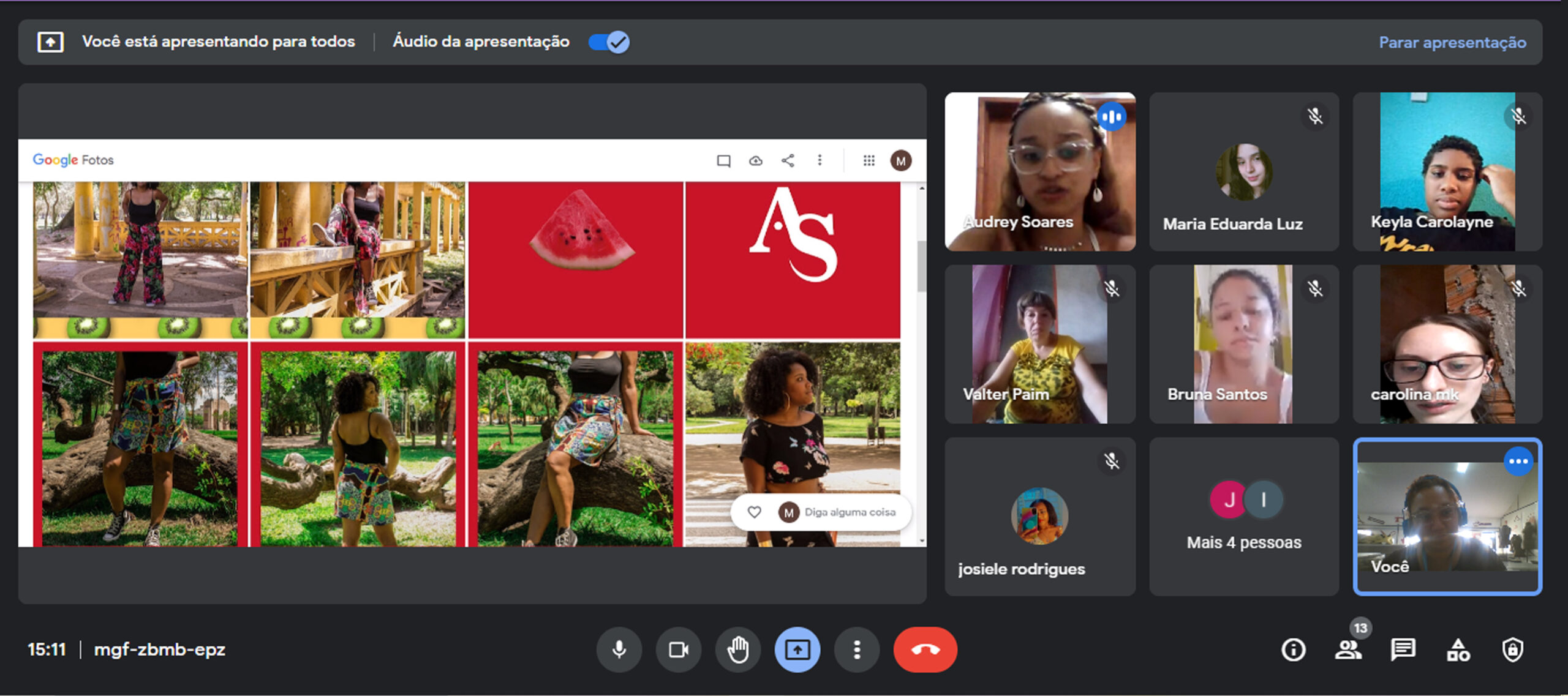Raise hand icon in control bar
Viewport: 1568px width, 696px height.
point(737,649)
